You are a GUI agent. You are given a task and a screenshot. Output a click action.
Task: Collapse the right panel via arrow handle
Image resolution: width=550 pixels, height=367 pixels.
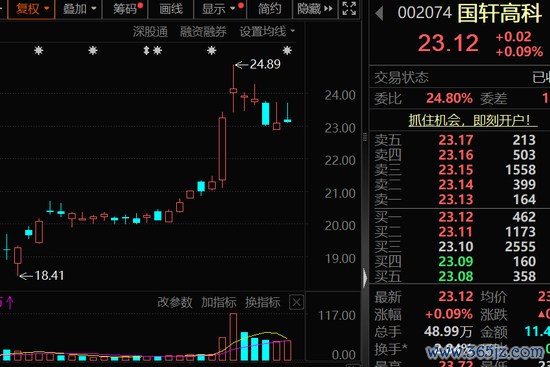coord(365,278)
